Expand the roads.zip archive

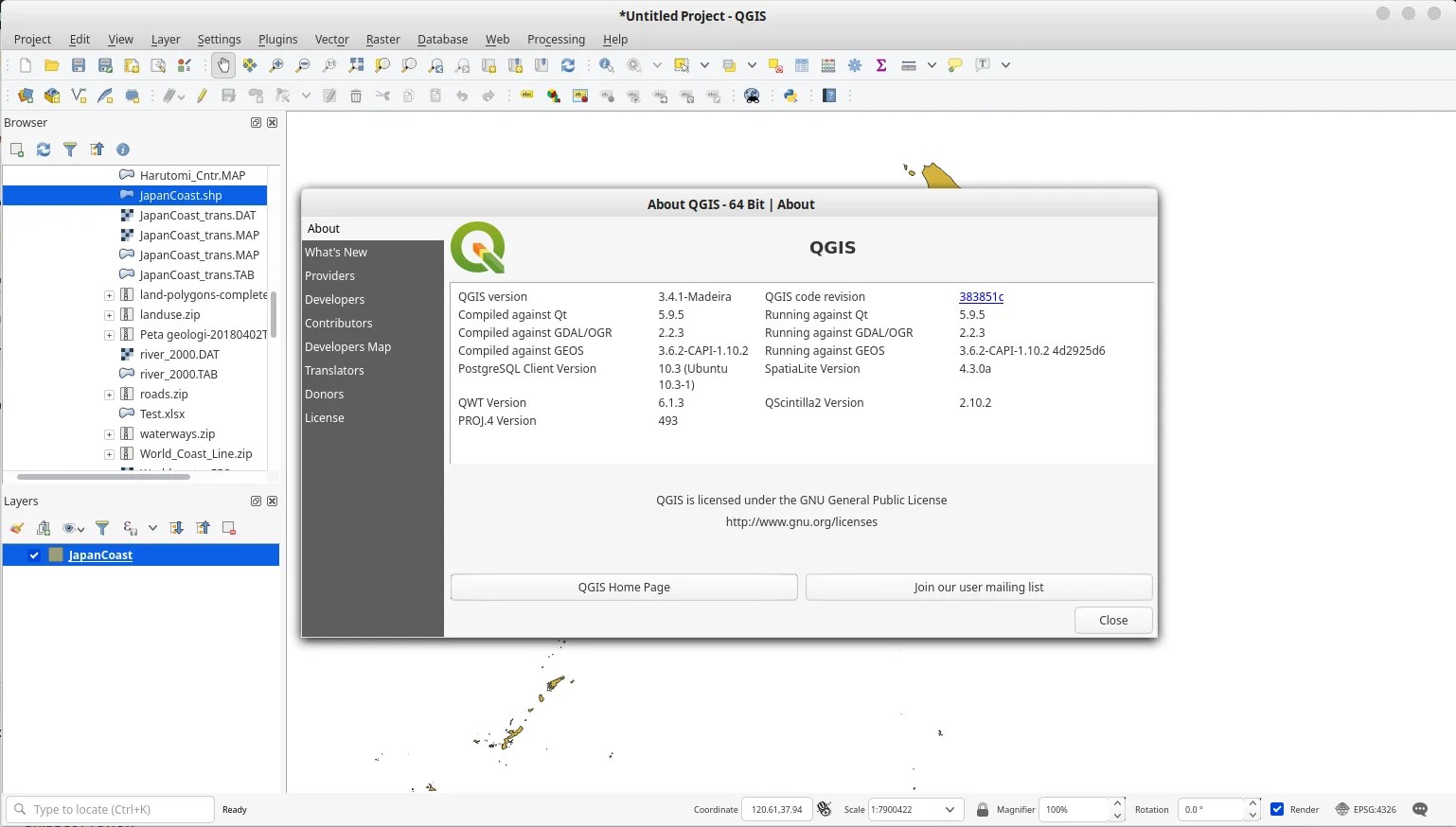click(x=109, y=395)
